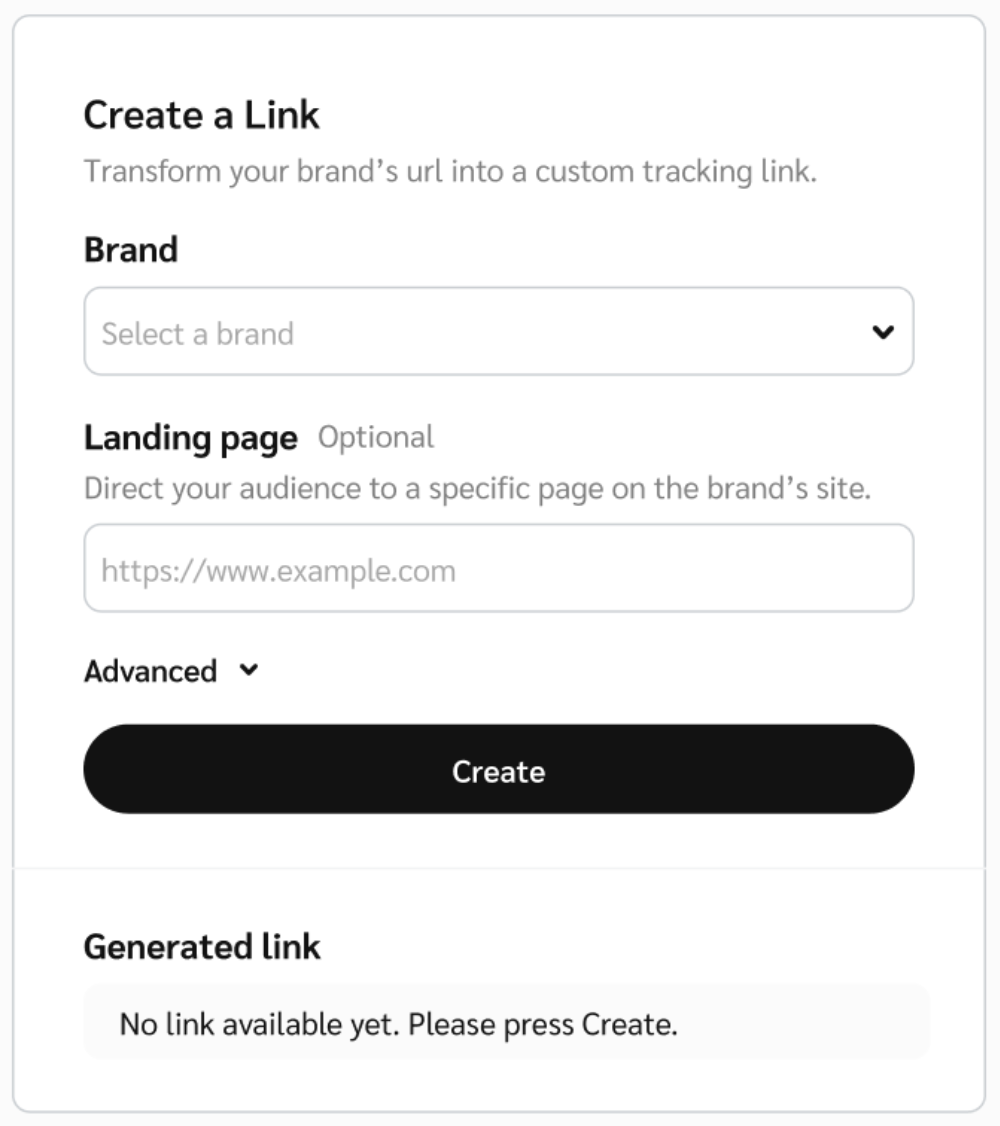Expand the Advanced options section
The width and height of the screenshot is (1000, 1126).
click(x=171, y=671)
